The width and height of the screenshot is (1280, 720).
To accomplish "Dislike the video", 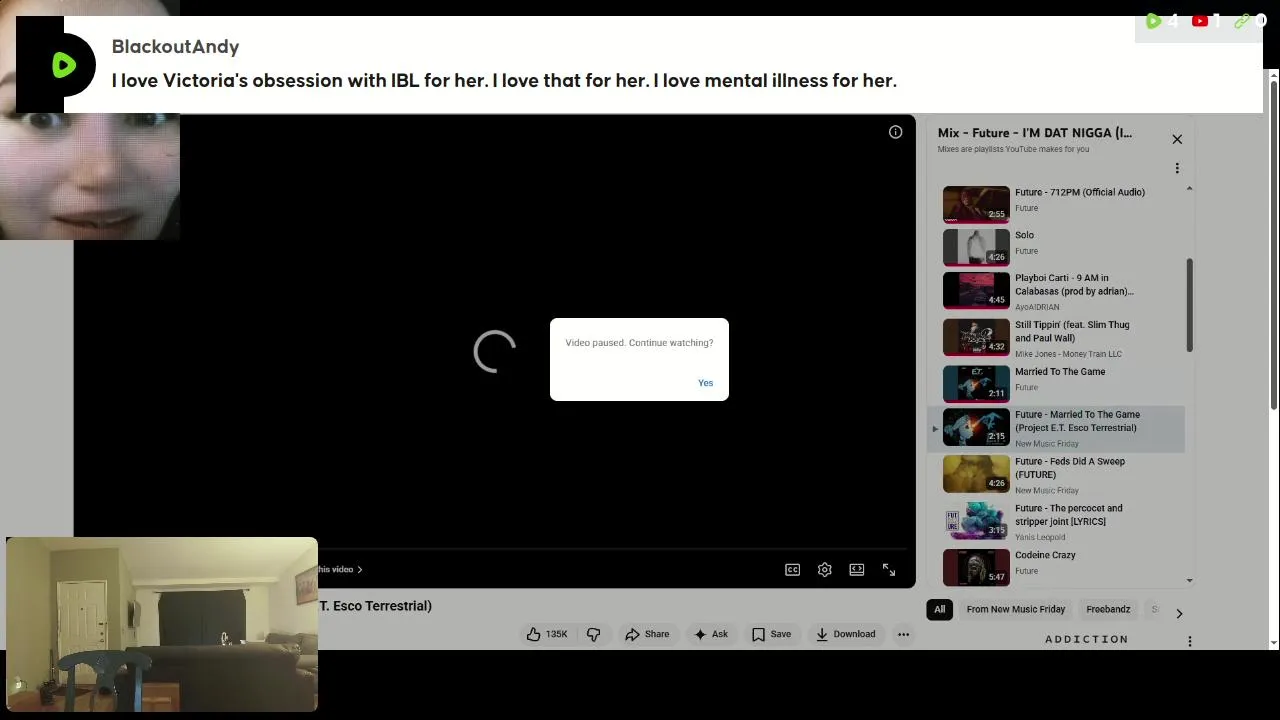I will click(593, 634).
